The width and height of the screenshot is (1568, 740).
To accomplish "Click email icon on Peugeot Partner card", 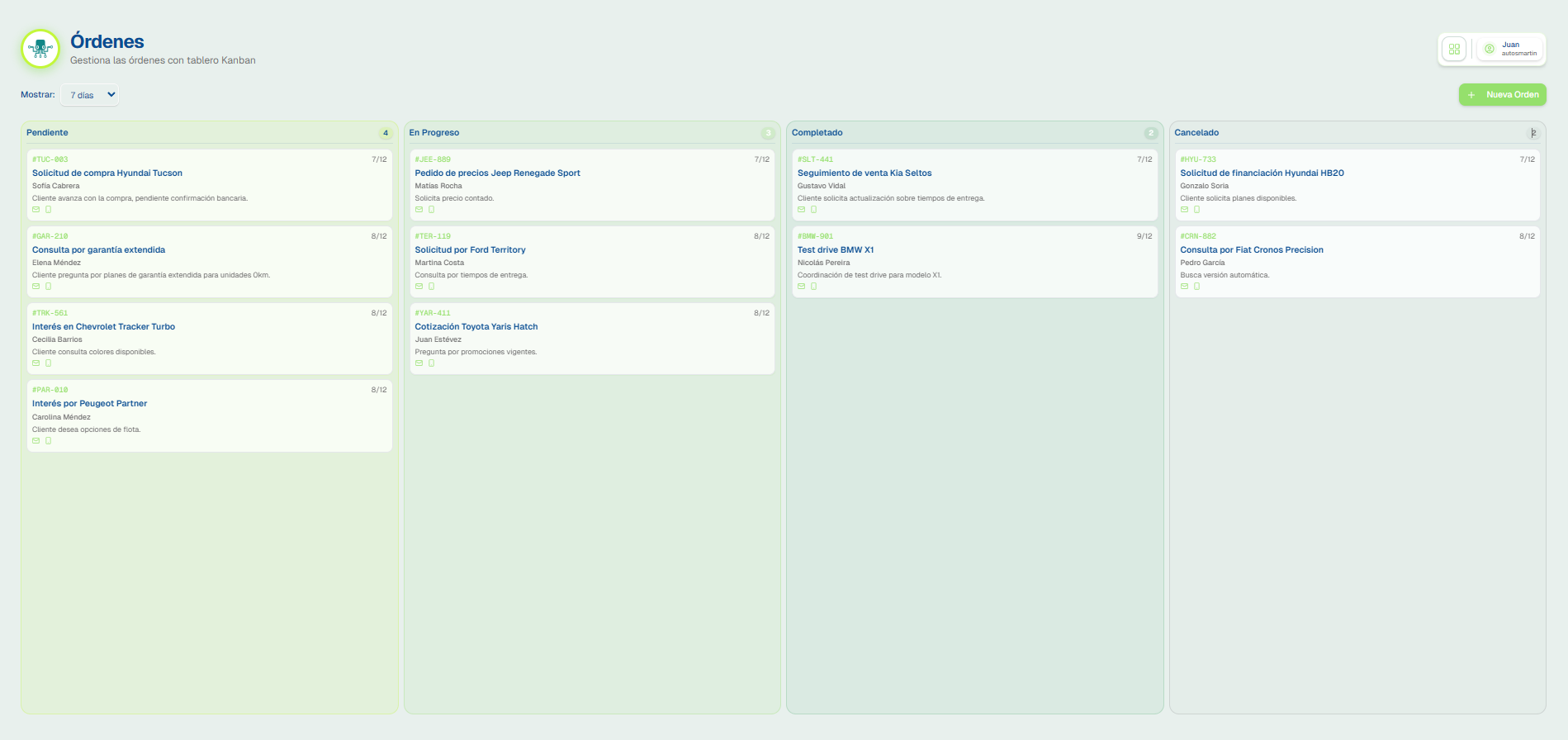I will click(x=36, y=441).
